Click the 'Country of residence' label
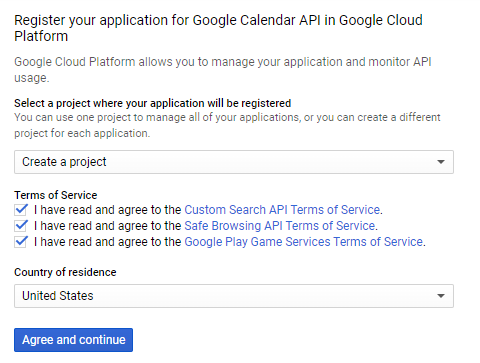Image resolution: width=480 pixels, height=363 pixels. coord(65,272)
